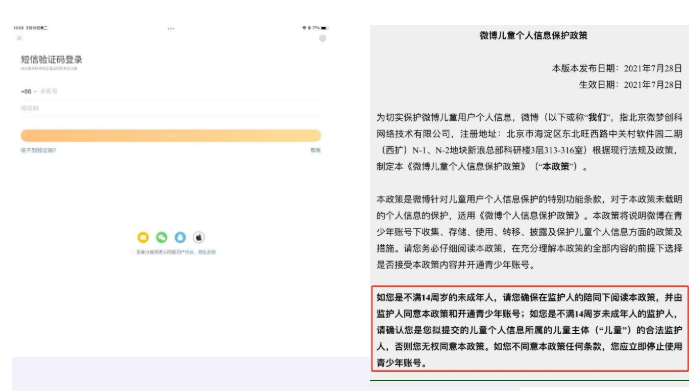Screen dimensions: 699x391
Task: Click the 短信验证码登录 heading
Action: [52, 59]
